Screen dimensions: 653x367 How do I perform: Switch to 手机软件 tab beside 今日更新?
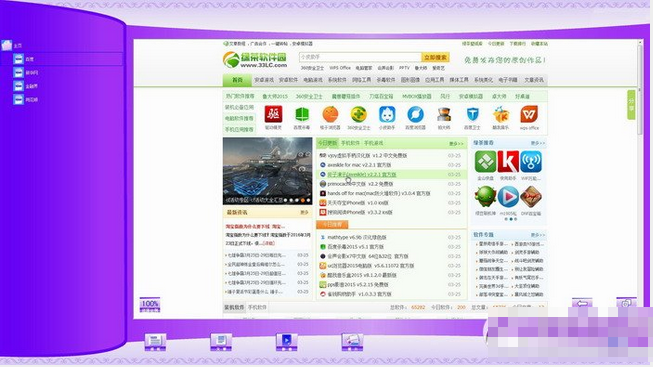350,143
